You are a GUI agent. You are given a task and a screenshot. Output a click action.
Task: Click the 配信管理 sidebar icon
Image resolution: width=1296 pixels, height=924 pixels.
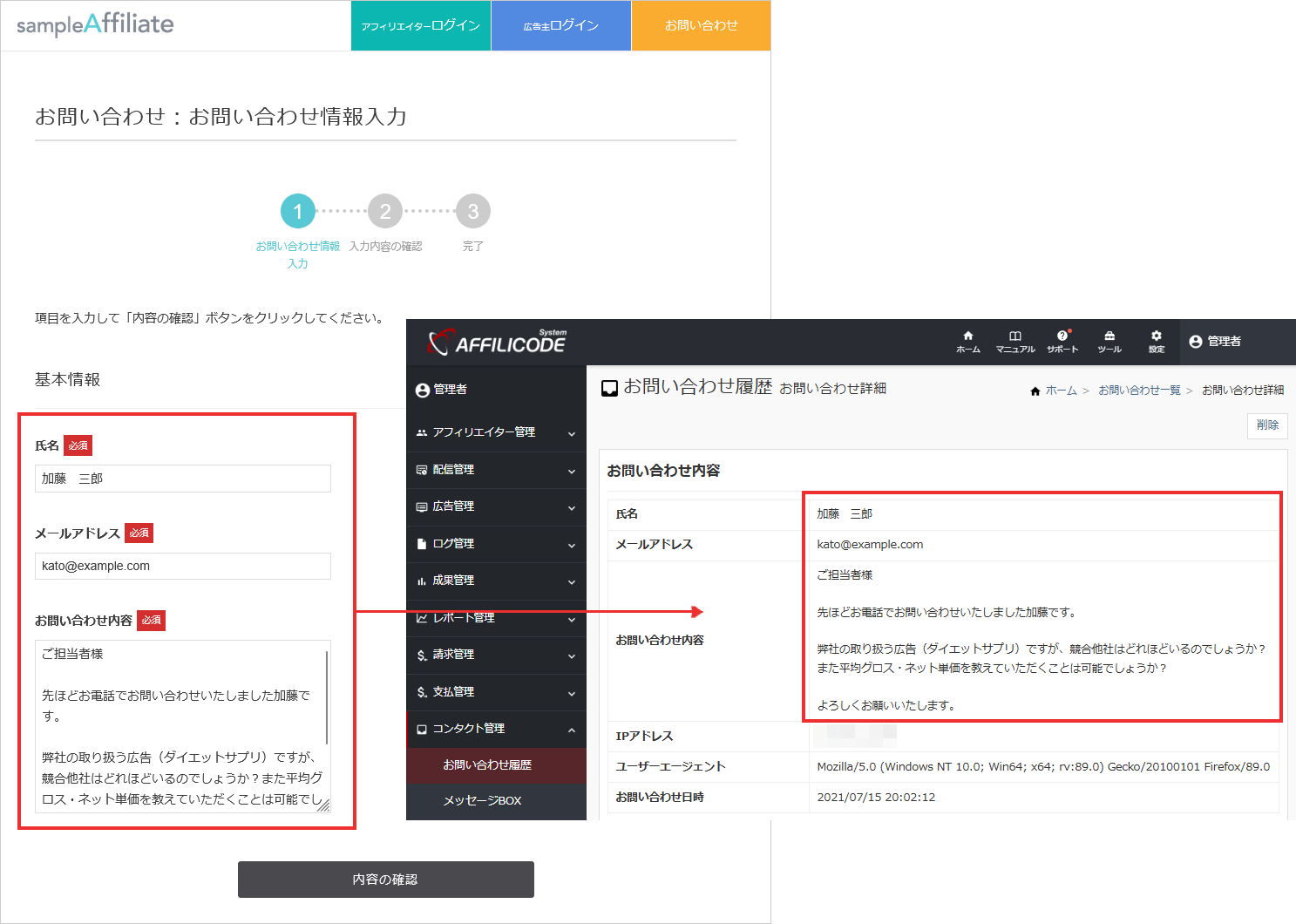(422, 469)
